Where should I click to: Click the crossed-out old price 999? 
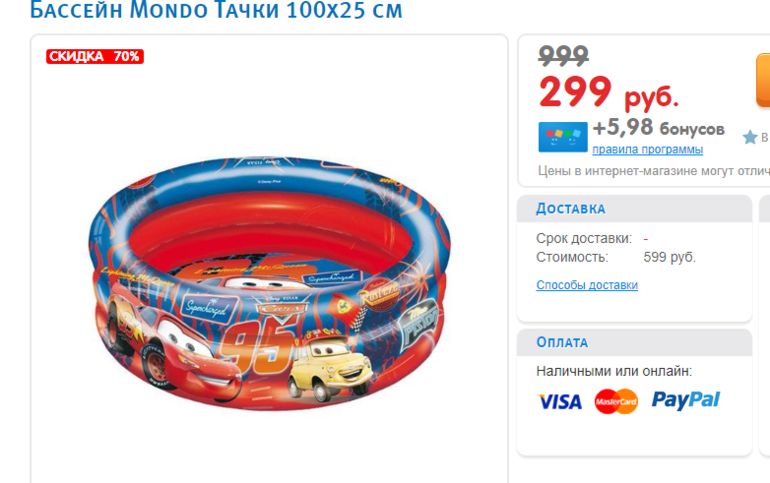click(x=563, y=55)
